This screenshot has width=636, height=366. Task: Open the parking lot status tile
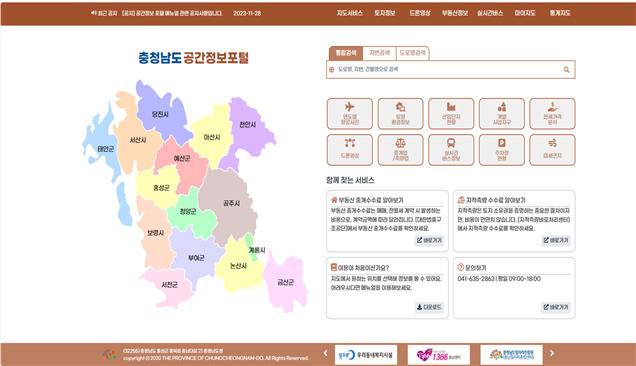[x=502, y=150]
